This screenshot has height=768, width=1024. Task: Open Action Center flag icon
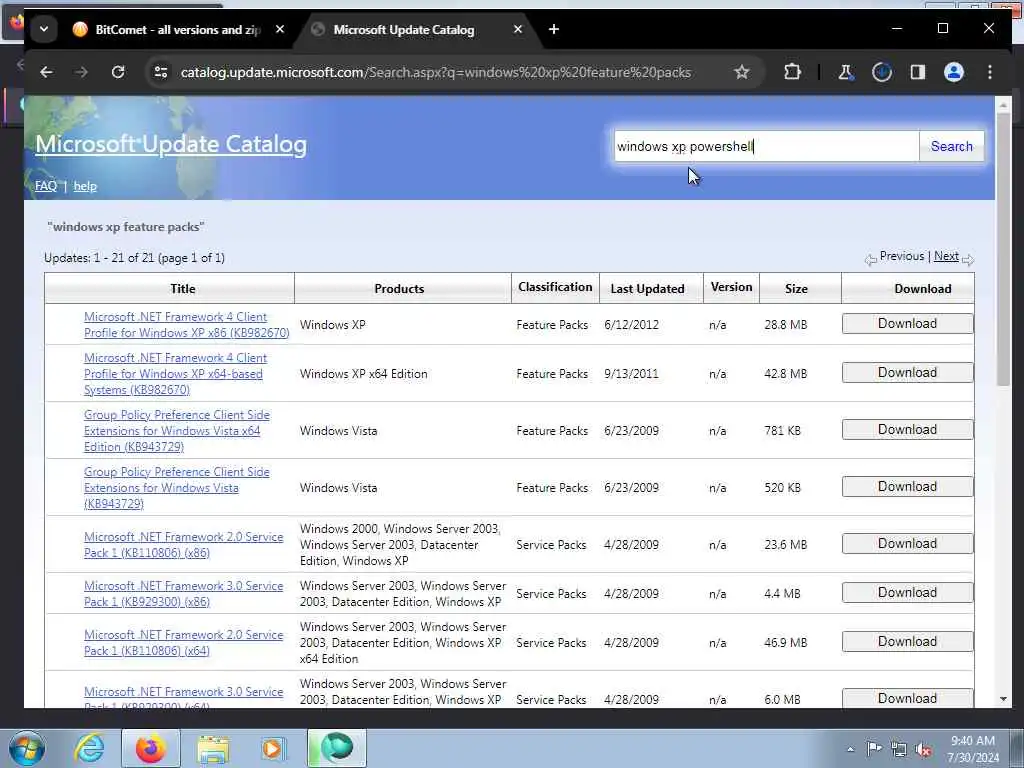(x=874, y=748)
